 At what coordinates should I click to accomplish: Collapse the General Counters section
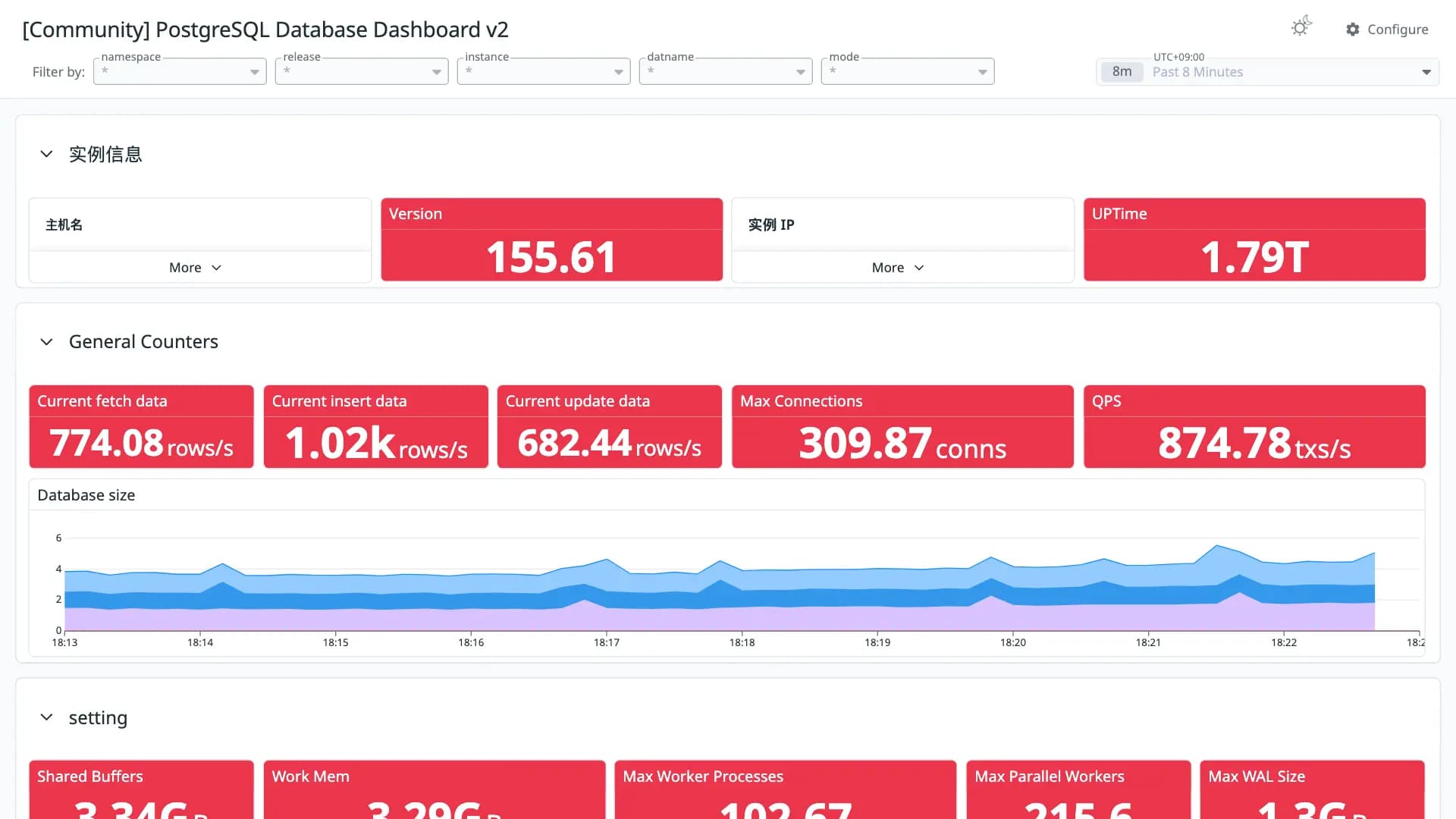[46, 342]
